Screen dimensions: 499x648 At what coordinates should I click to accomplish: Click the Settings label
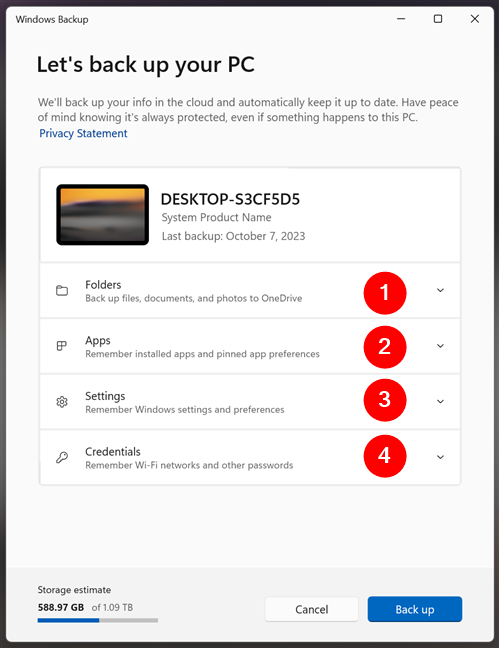pyautogui.click(x=105, y=396)
